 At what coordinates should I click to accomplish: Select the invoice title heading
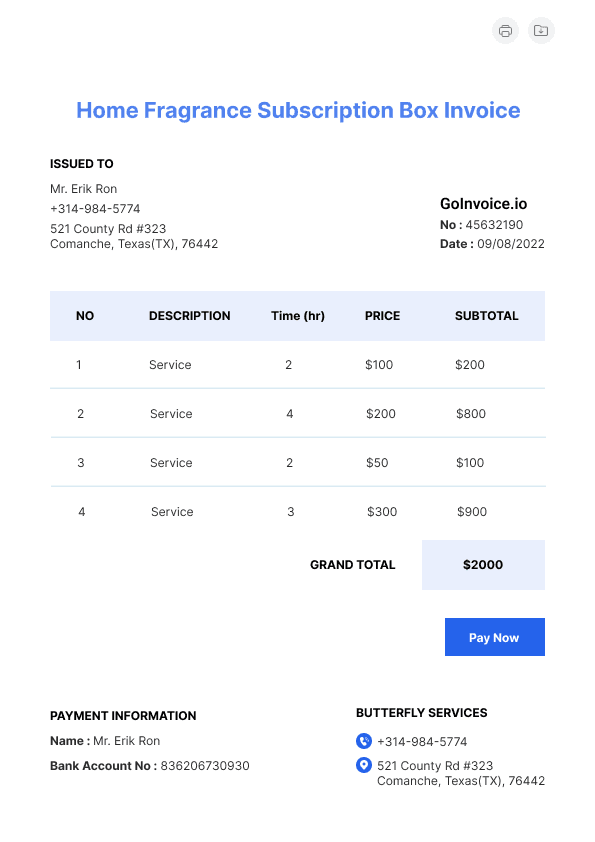(298, 110)
